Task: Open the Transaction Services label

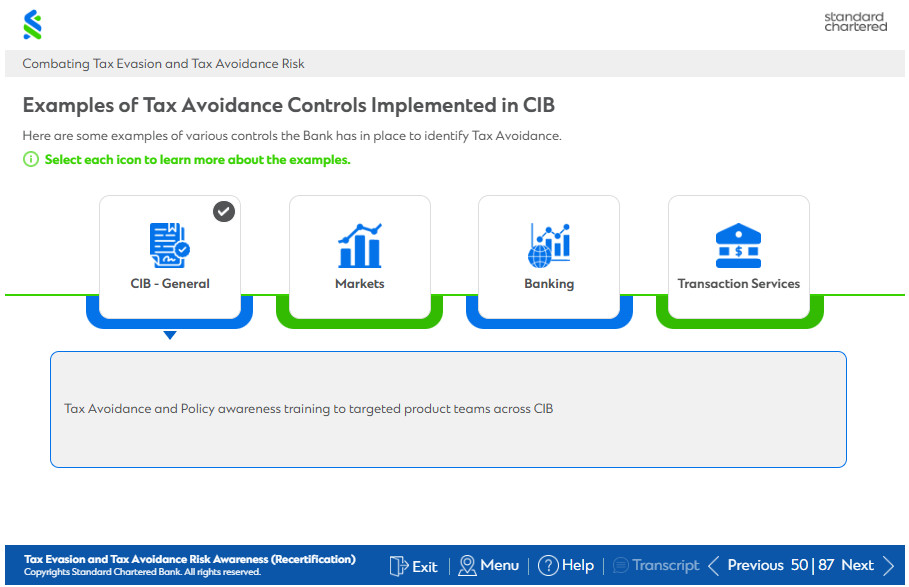Action: click(739, 283)
